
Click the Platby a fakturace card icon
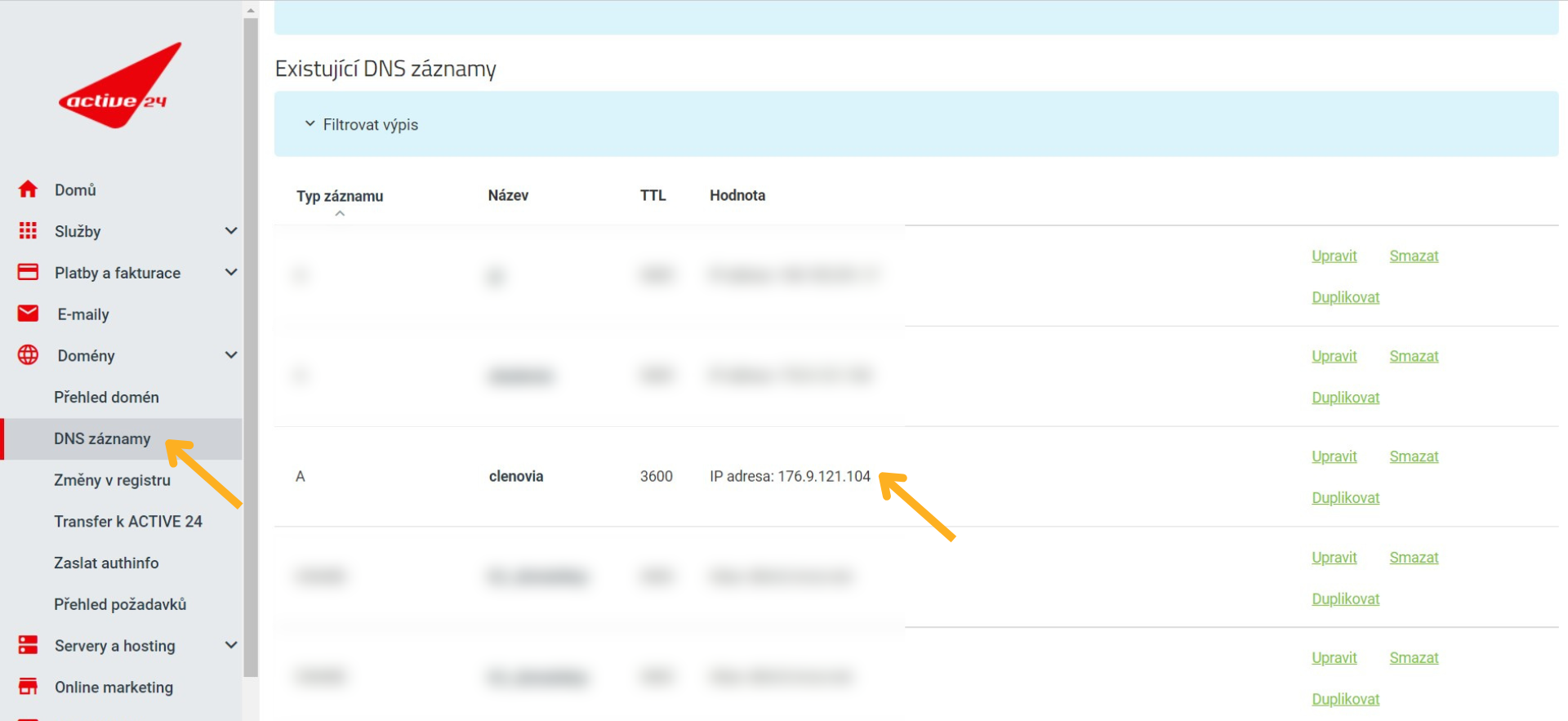(x=28, y=272)
